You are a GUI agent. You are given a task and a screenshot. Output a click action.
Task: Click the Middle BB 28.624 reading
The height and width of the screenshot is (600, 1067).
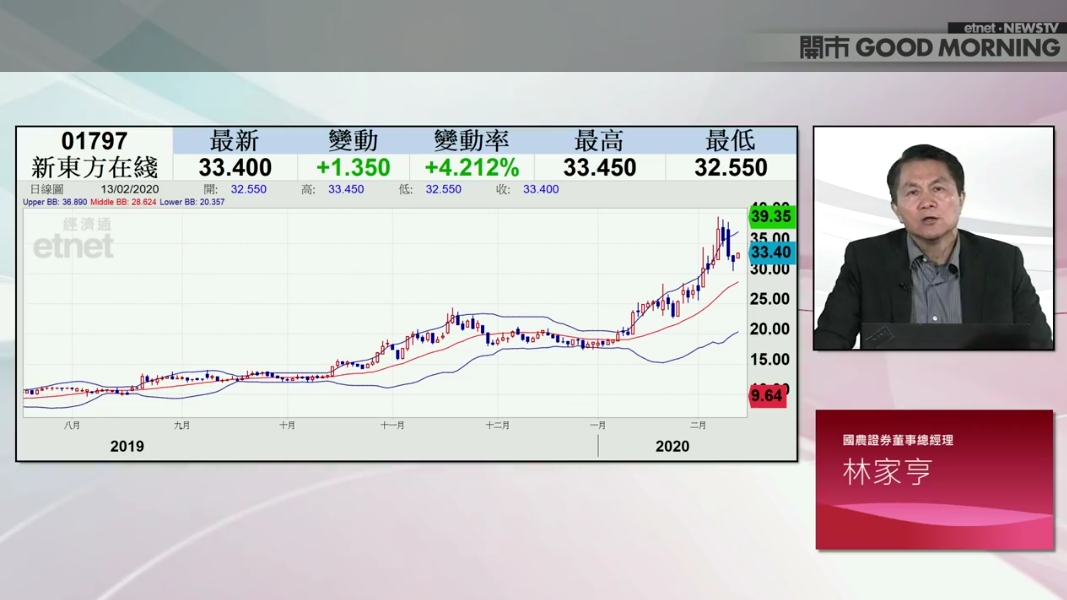(123, 202)
